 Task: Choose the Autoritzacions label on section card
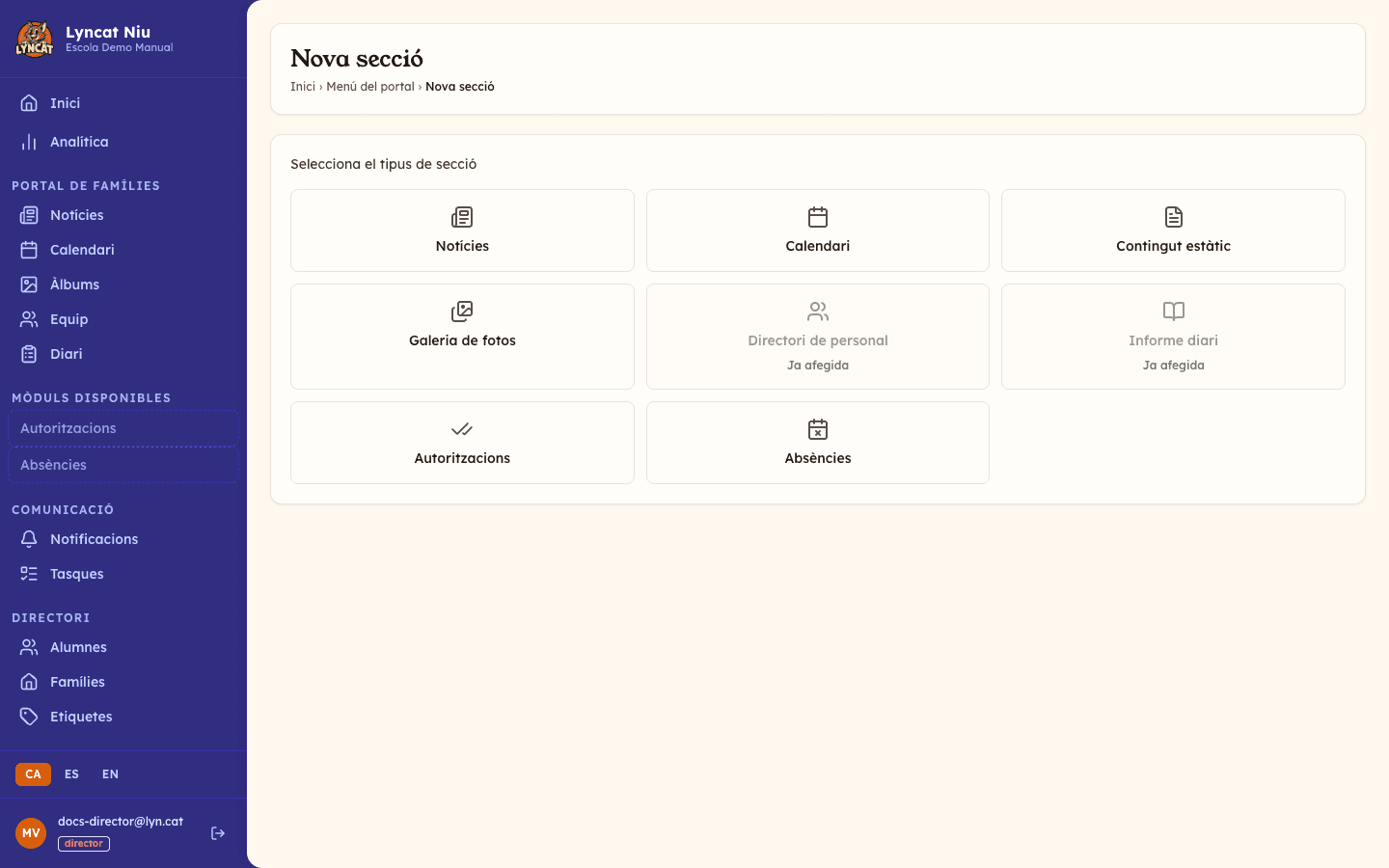point(462,458)
